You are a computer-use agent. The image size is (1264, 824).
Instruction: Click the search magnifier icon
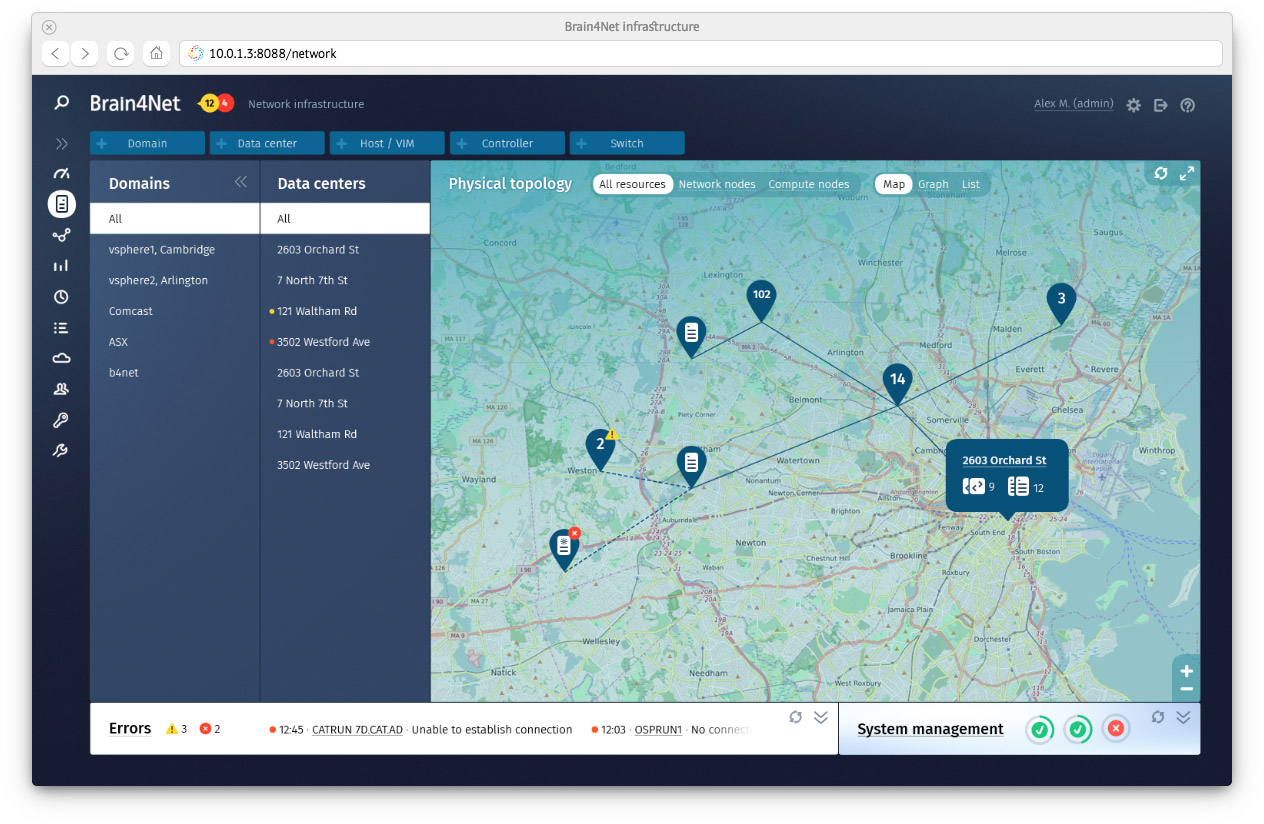coord(62,103)
